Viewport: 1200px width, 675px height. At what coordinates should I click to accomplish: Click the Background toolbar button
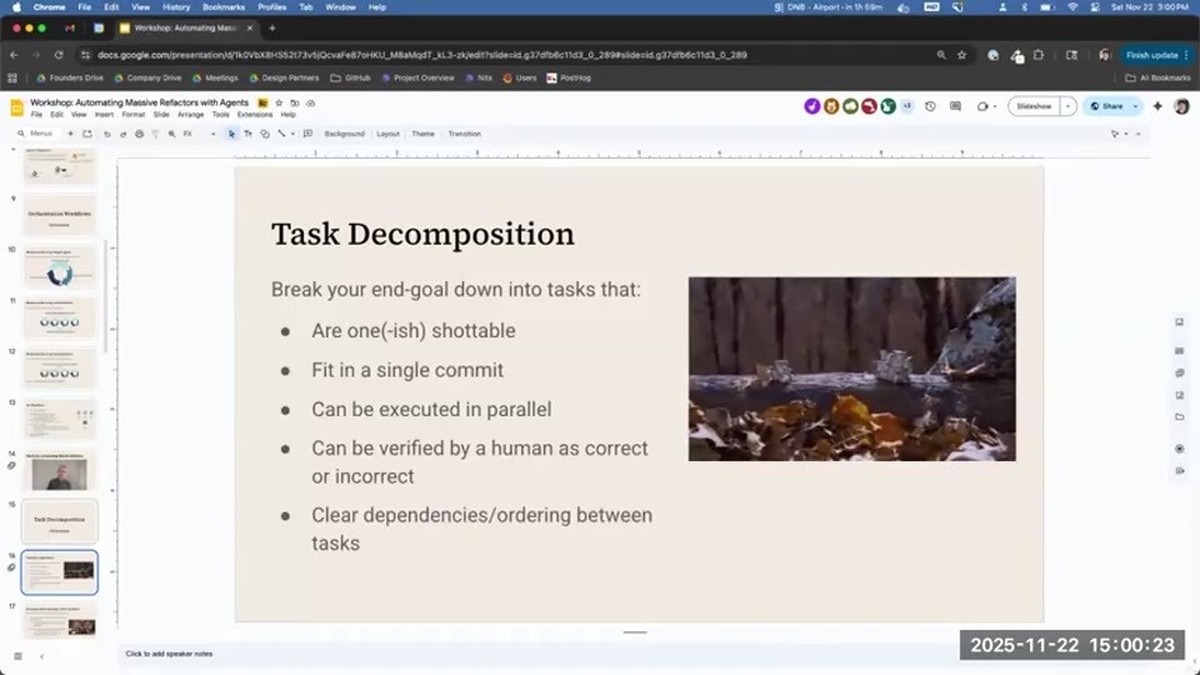(x=344, y=134)
